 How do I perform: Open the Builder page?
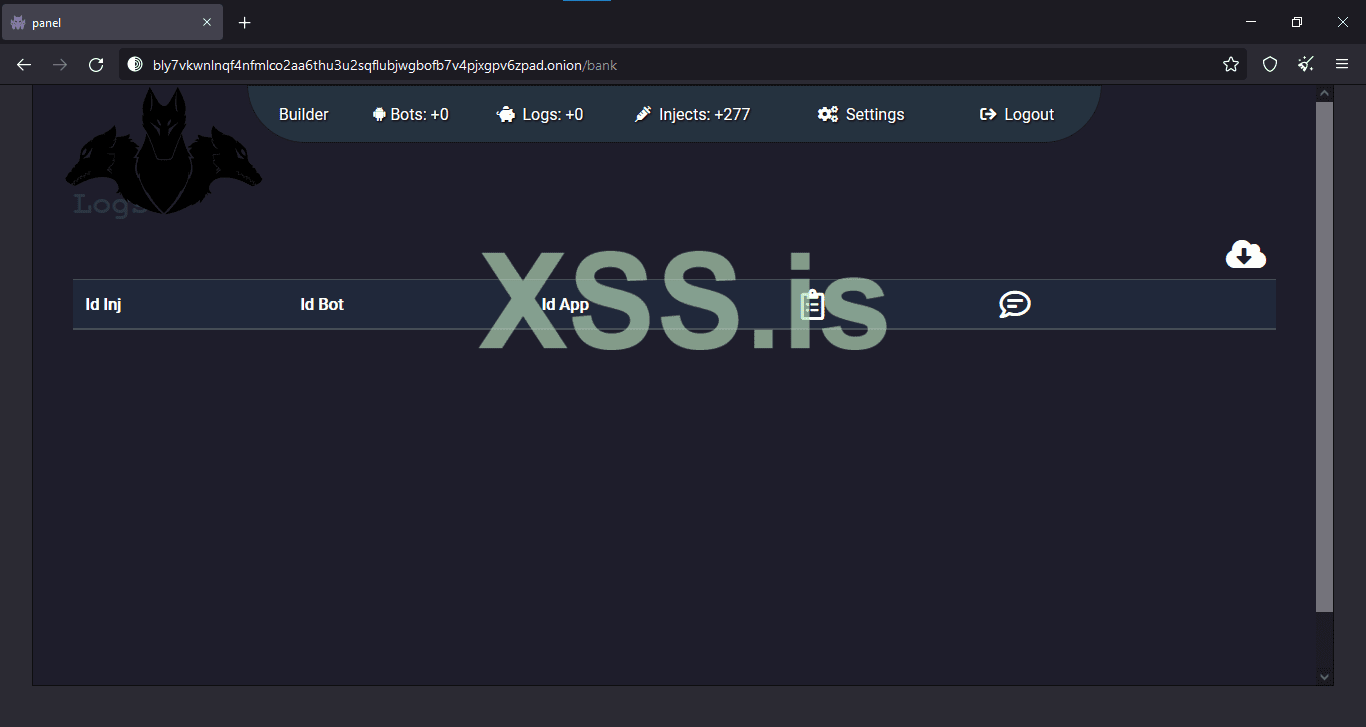tap(304, 114)
